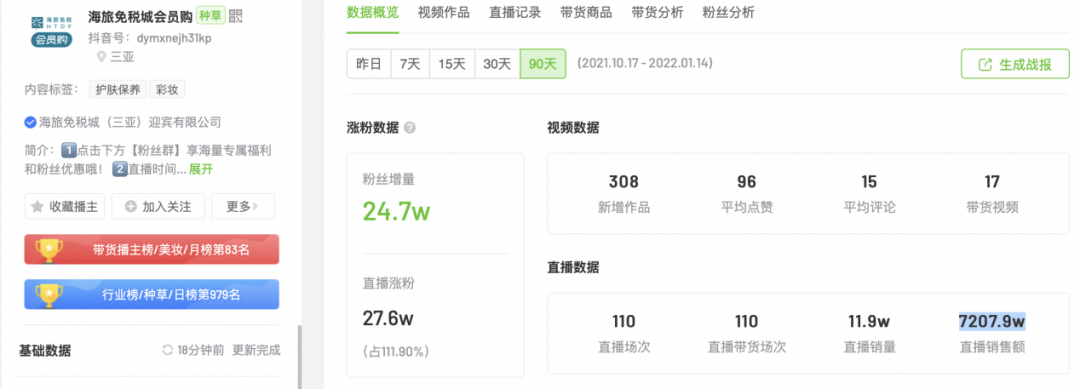The image size is (1080, 389).
Task: Click the trophy icon on red ranking banner
Action: (49, 249)
